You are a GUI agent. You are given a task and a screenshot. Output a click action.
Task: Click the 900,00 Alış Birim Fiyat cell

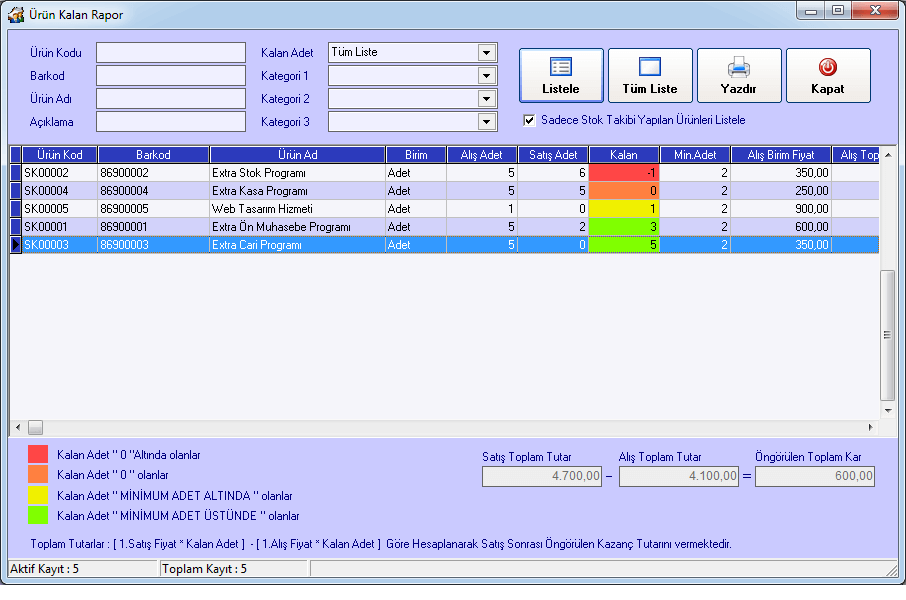pos(781,209)
